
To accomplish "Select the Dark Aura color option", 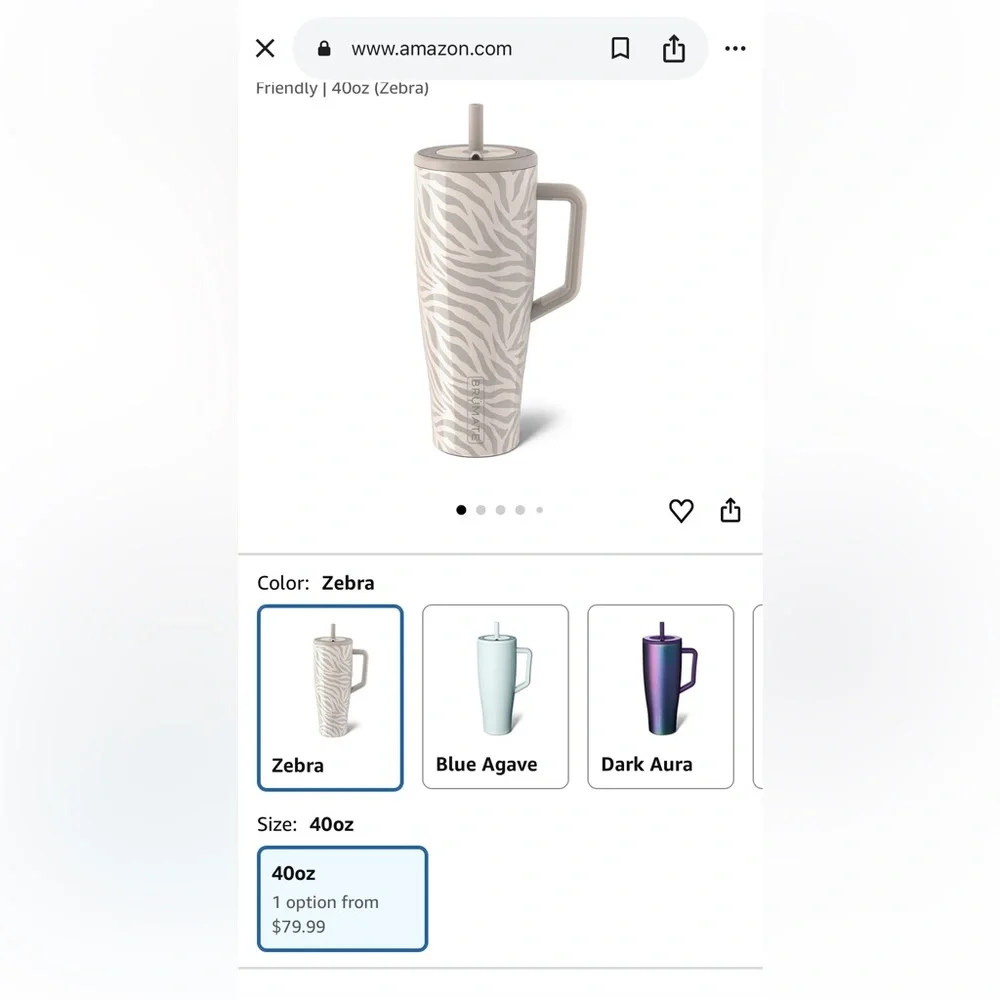I will [x=661, y=697].
